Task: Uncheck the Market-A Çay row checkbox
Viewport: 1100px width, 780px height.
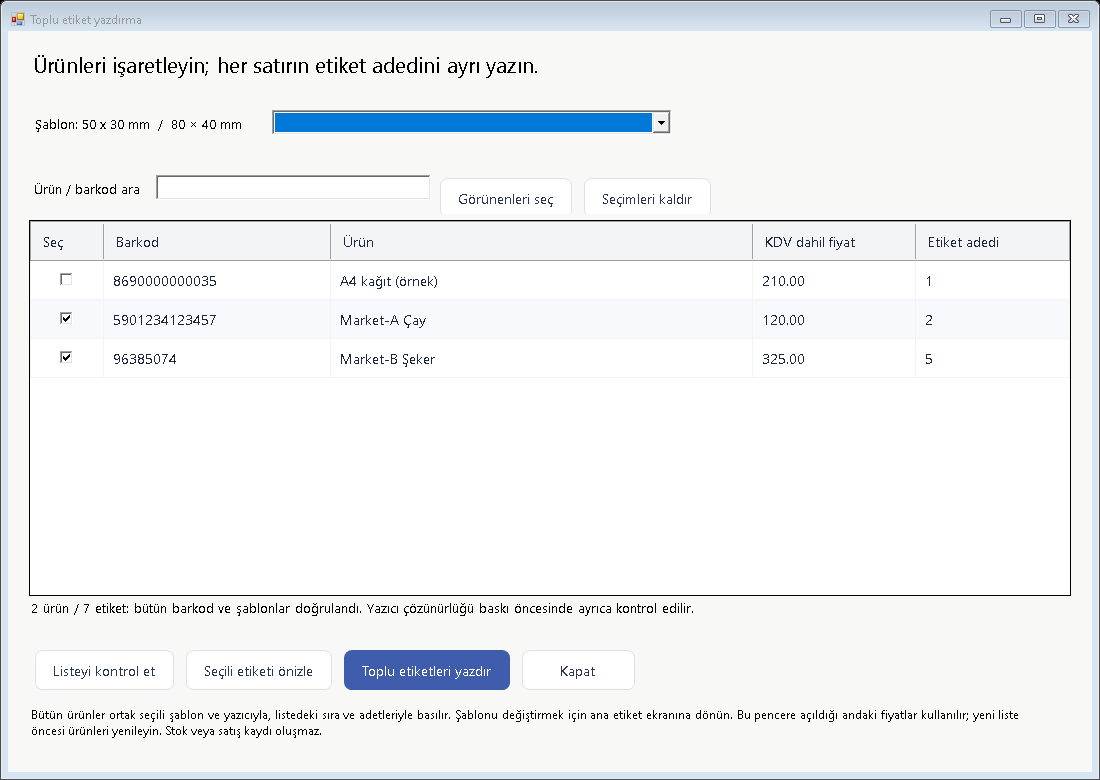Action: [66, 318]
